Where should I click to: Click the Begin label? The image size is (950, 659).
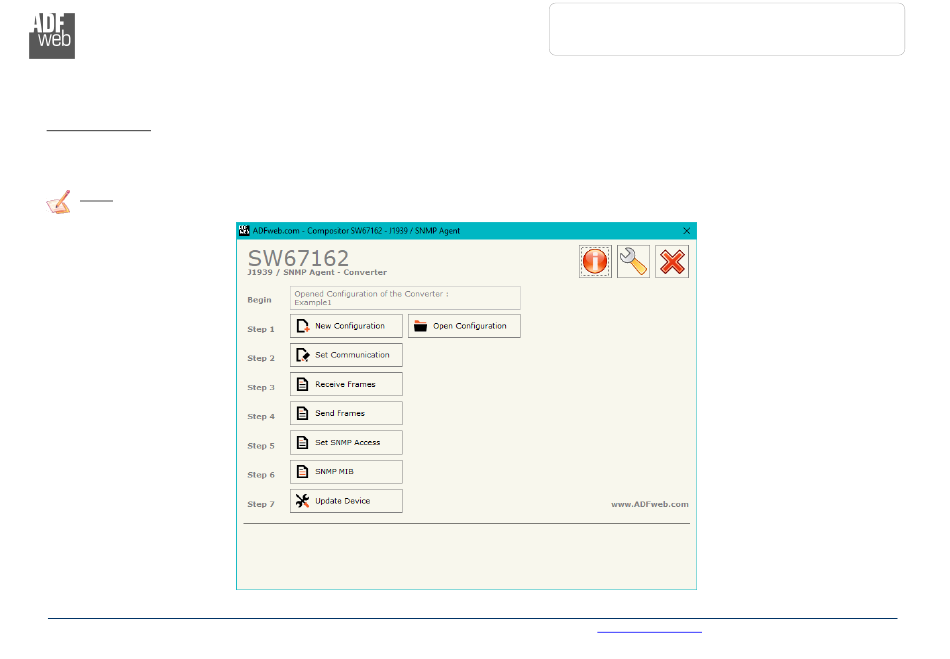click(259, 300)
